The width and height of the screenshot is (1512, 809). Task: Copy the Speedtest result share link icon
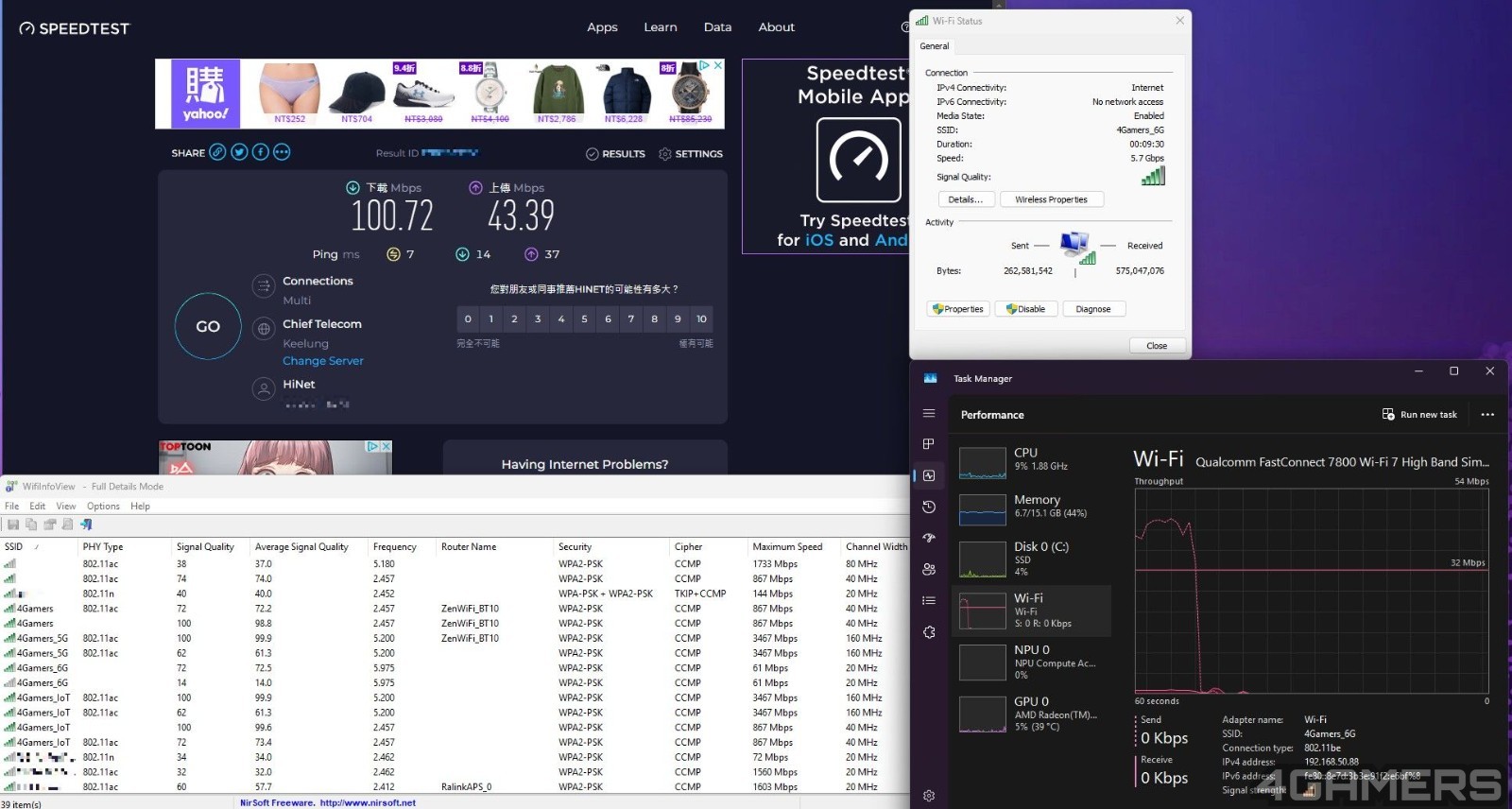(x=217, y=152)
